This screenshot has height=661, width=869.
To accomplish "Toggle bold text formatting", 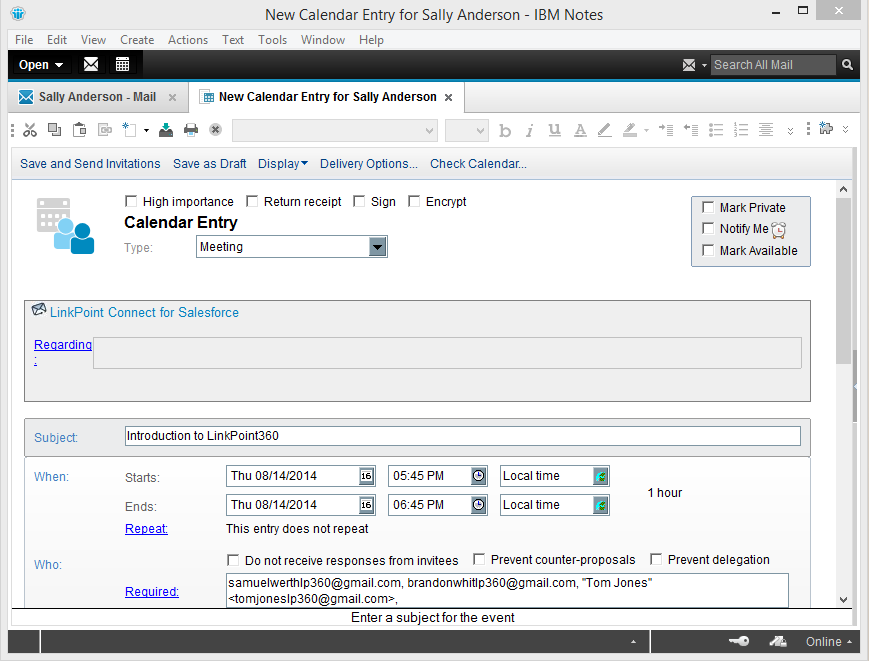I will click(x=504, y=130).
